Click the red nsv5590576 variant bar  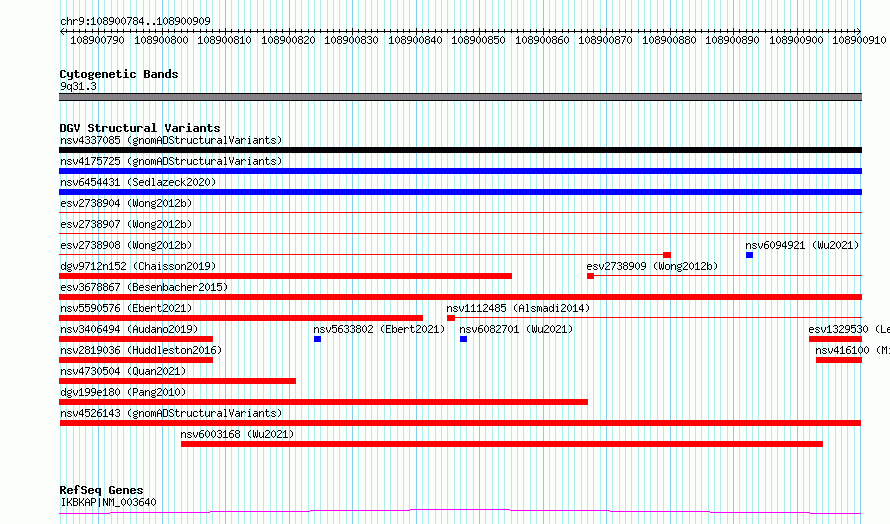point(241,318)
